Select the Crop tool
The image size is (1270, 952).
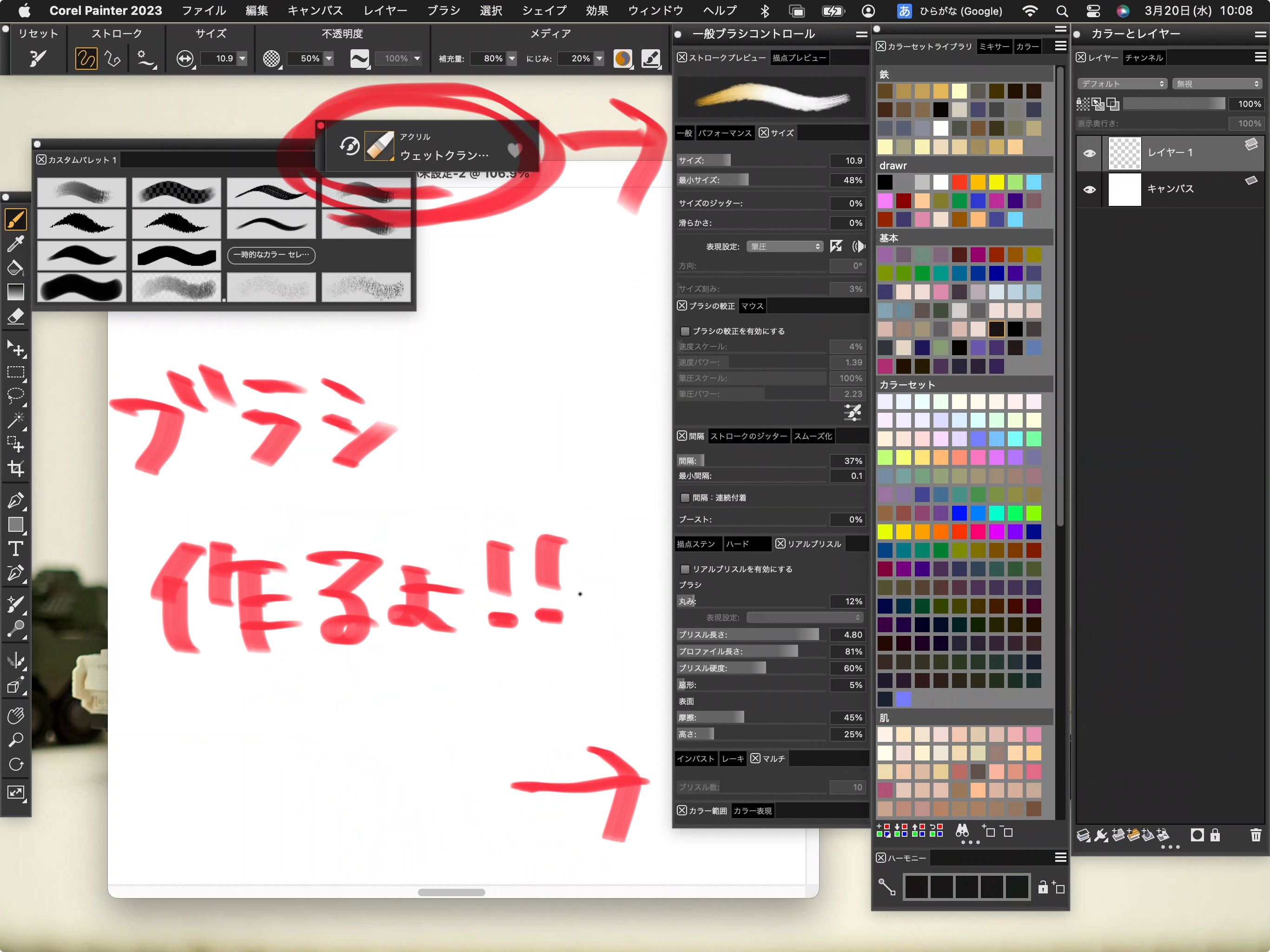[15, 469]
